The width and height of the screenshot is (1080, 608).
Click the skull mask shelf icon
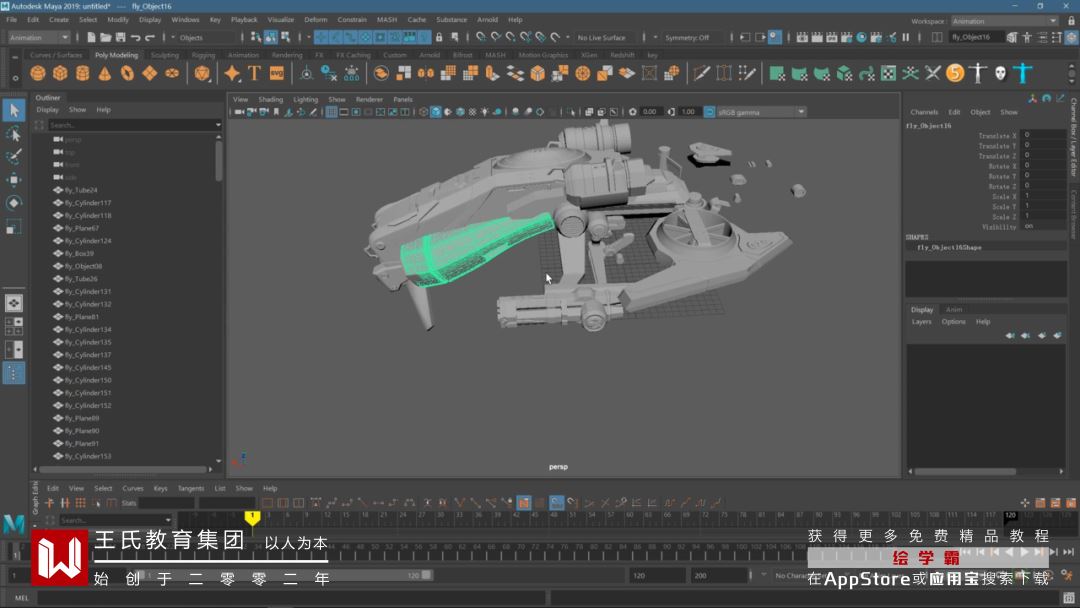(1000, 73)
